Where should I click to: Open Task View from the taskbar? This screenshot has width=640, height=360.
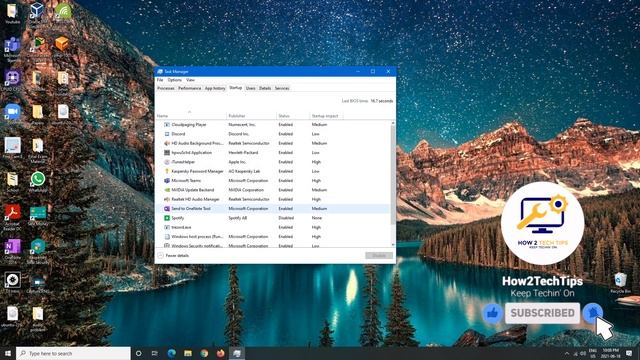tap(155, 353)
